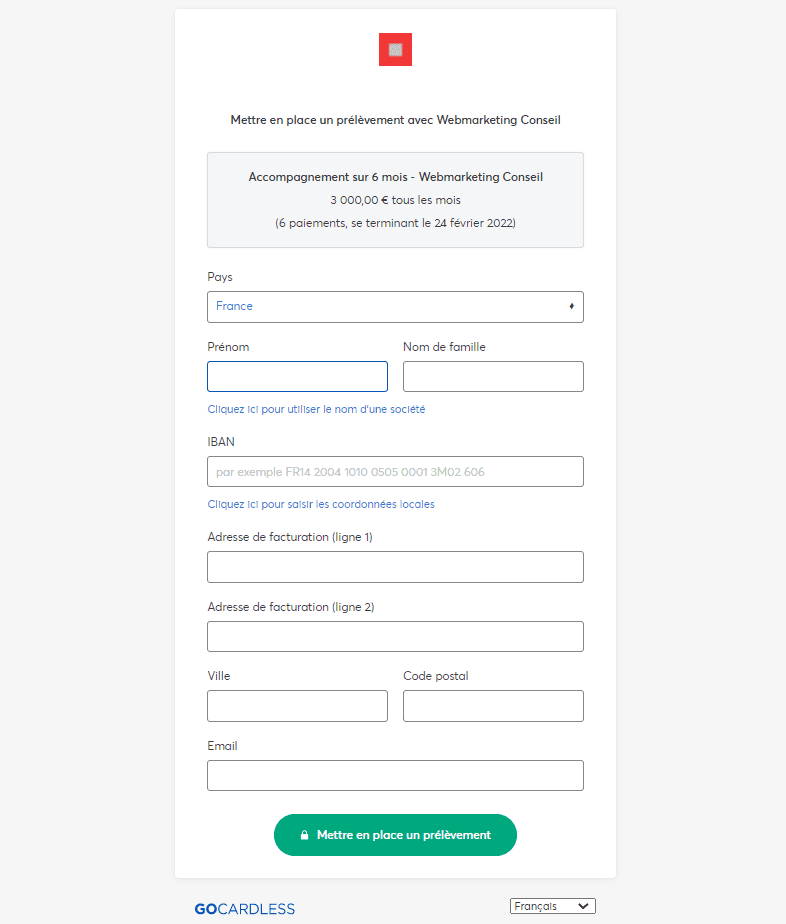The width and height of the screenshot is (786, 924).
Task: Click link to enter local bank details
Action: [x=321, y=504]
